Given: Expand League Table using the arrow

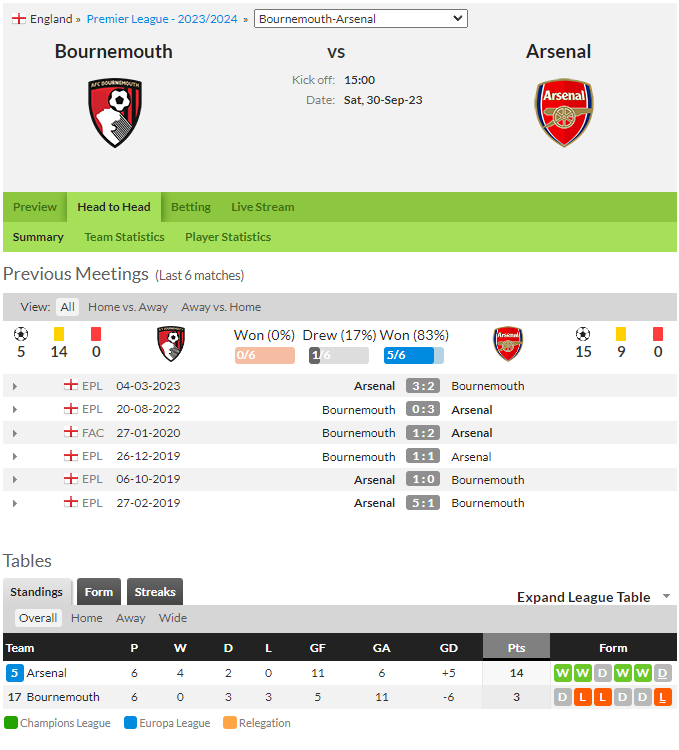Looking at the screenshot, I should tap(667, 596).
